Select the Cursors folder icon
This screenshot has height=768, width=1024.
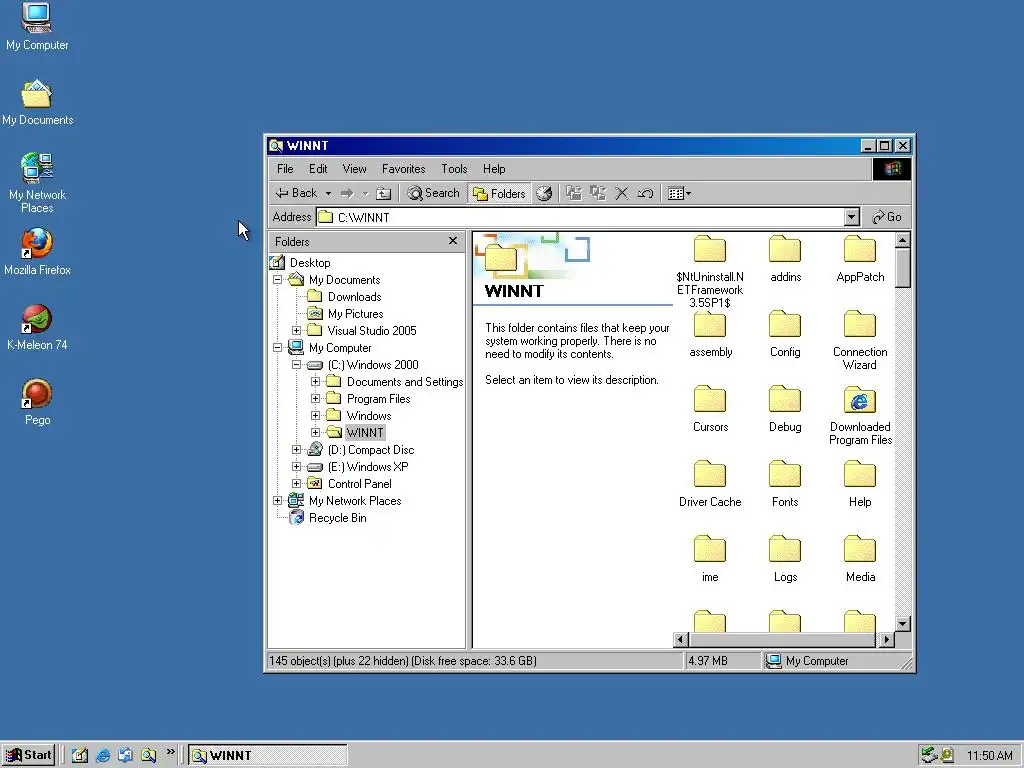tap(710, 400)
